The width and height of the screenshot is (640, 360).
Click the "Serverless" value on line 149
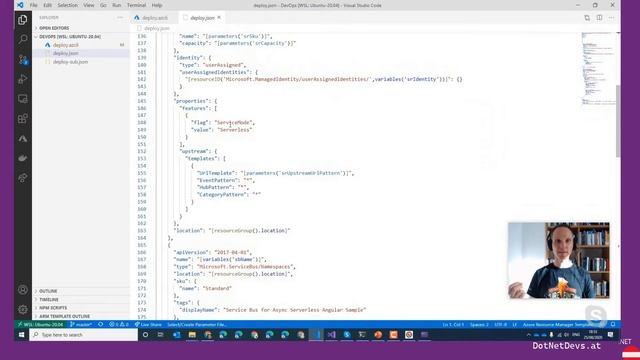pos(235,130)
